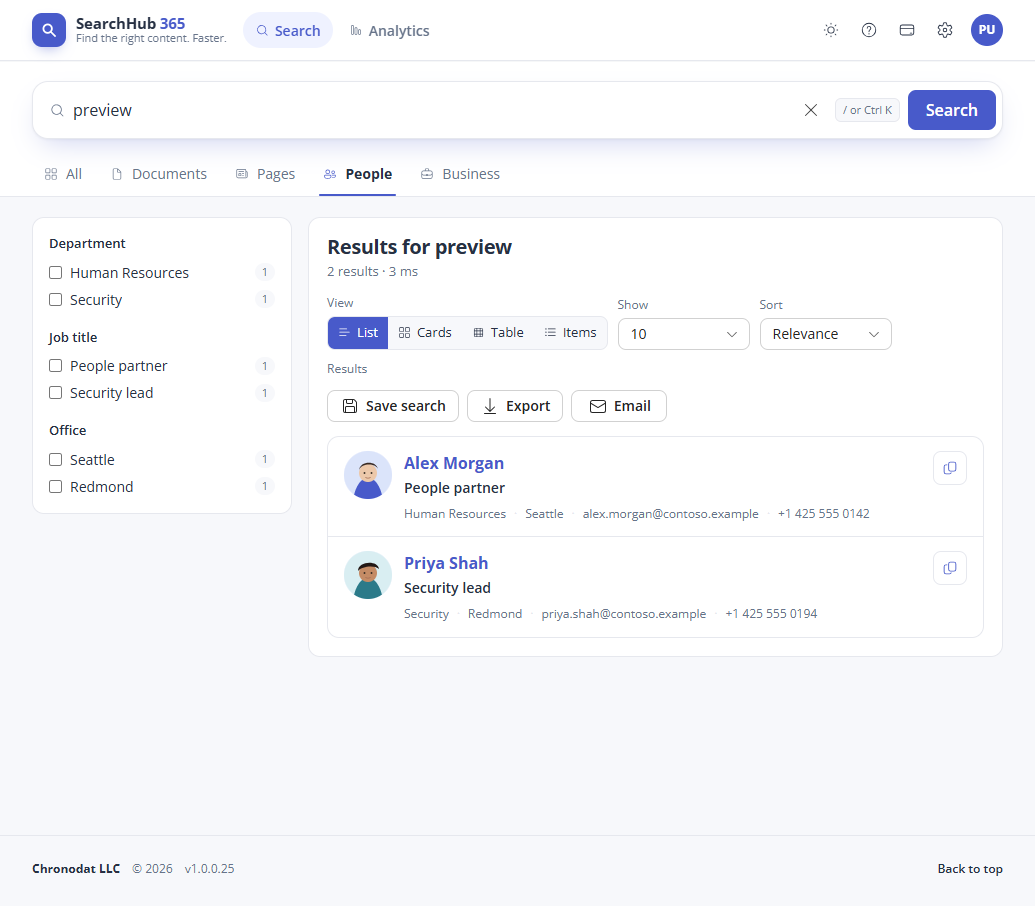The width and height of the screenshot is (1035, 906).
Task: Tick the Redmond office filter
Action: [x=55, y=486]
